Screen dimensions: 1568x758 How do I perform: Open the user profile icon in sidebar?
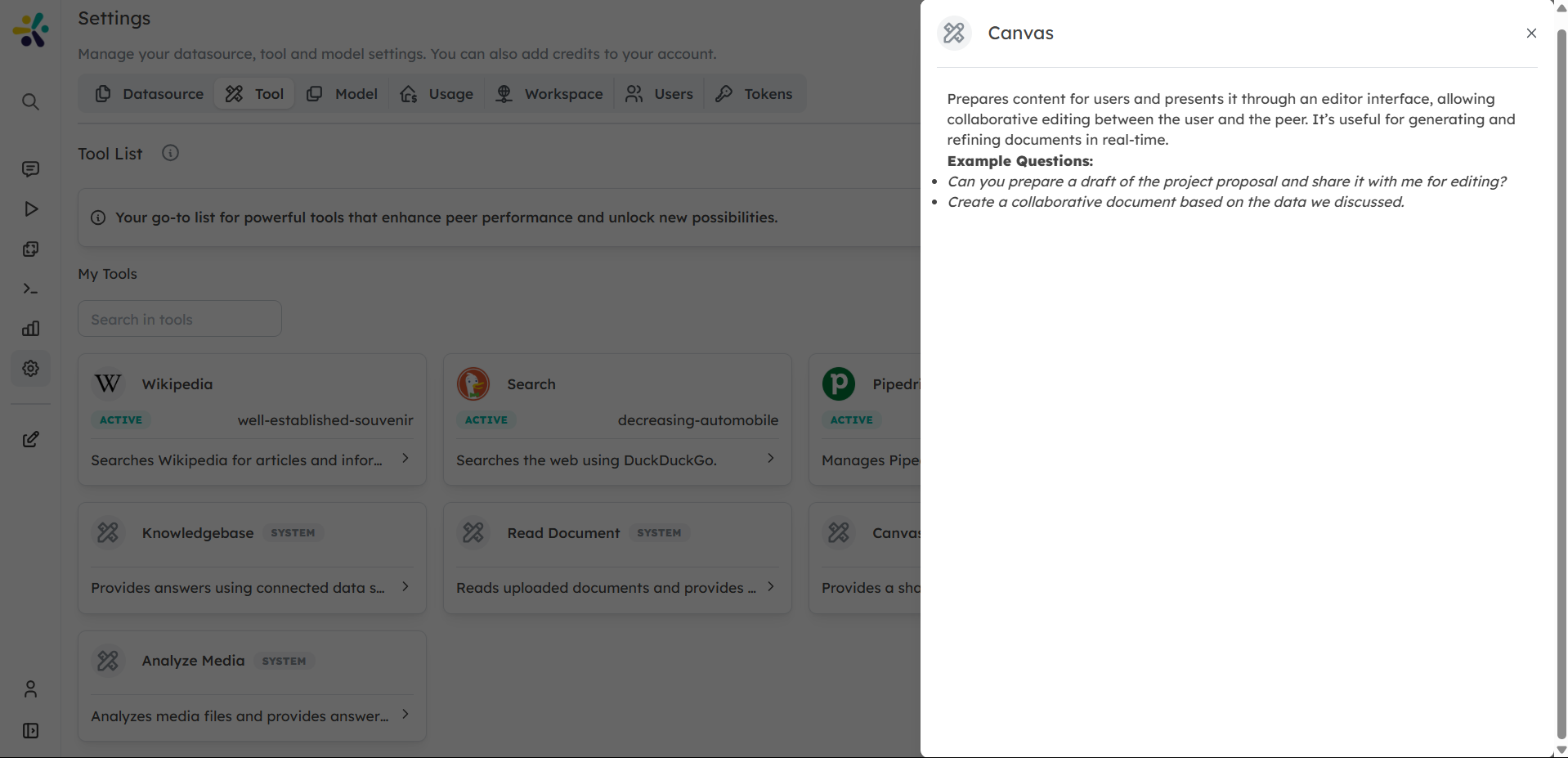pyautogui.click(x=30, y=689)
